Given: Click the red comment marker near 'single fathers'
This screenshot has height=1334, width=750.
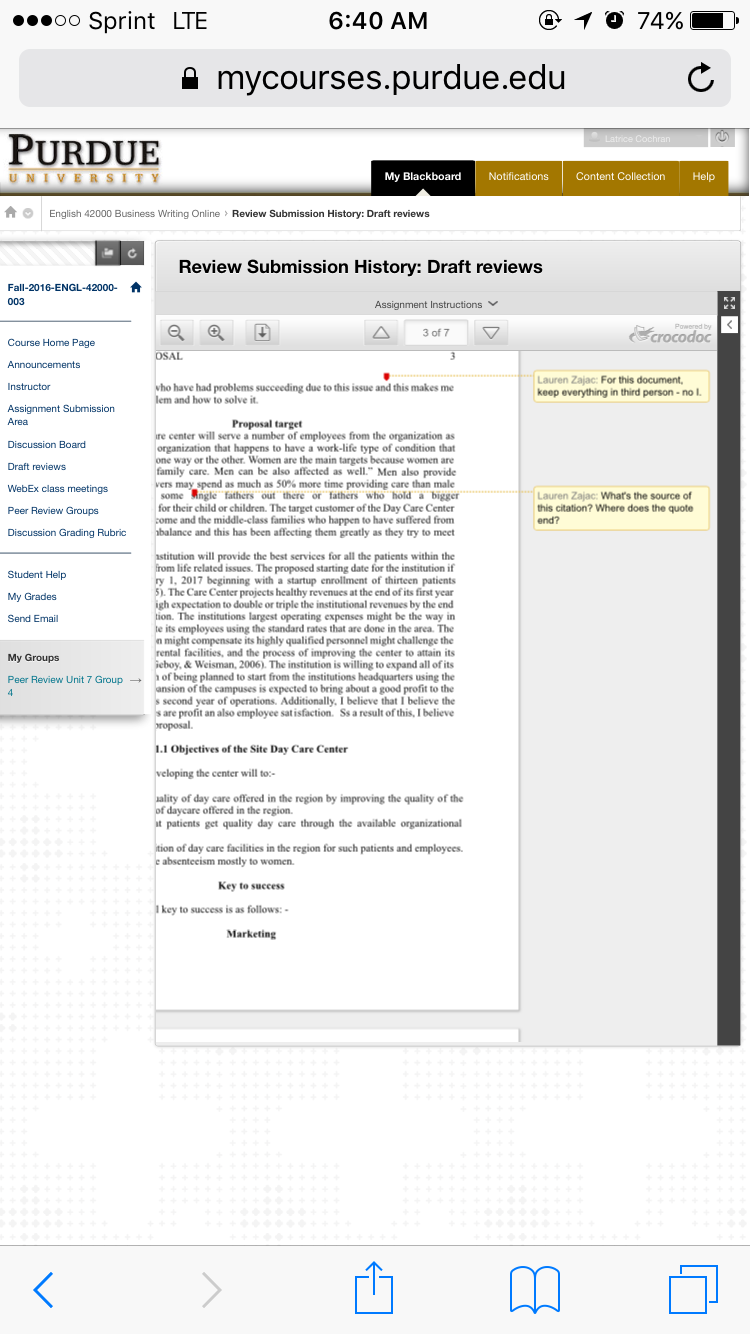Looking at the screenshot, I should tap(194, 492).
